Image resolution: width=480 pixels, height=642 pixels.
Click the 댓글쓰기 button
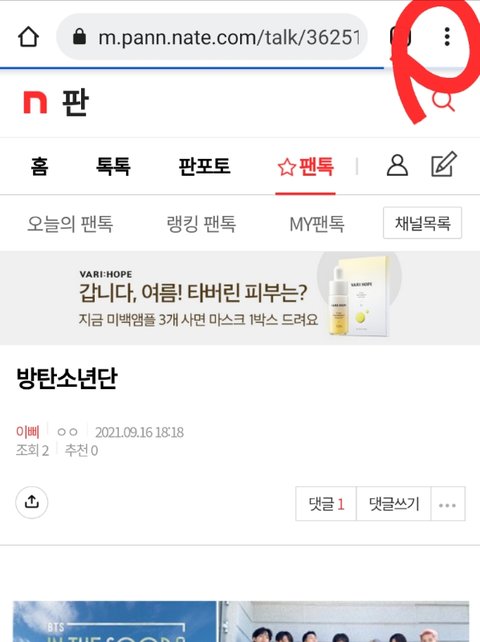394,504
